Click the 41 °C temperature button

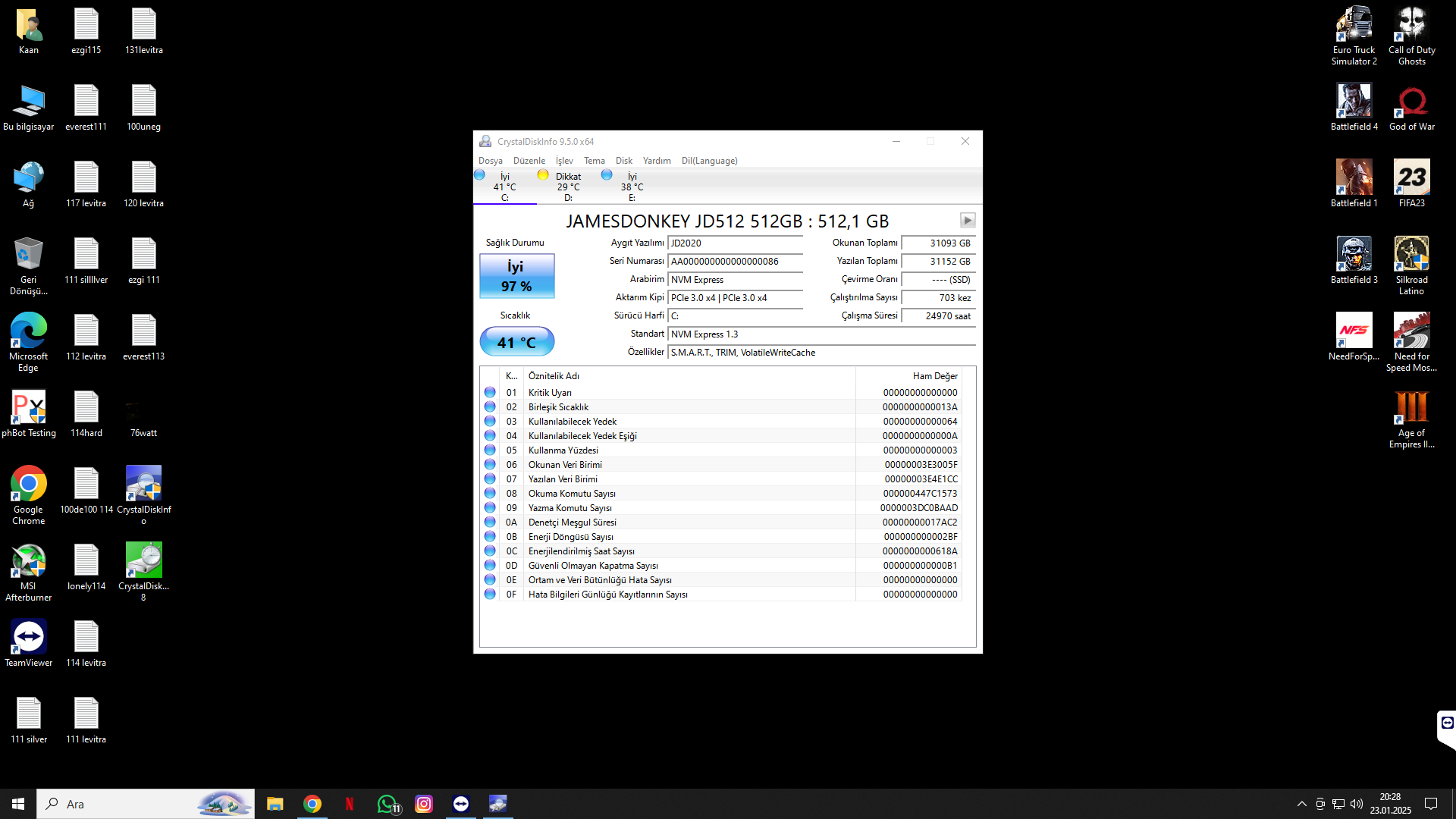516,342
